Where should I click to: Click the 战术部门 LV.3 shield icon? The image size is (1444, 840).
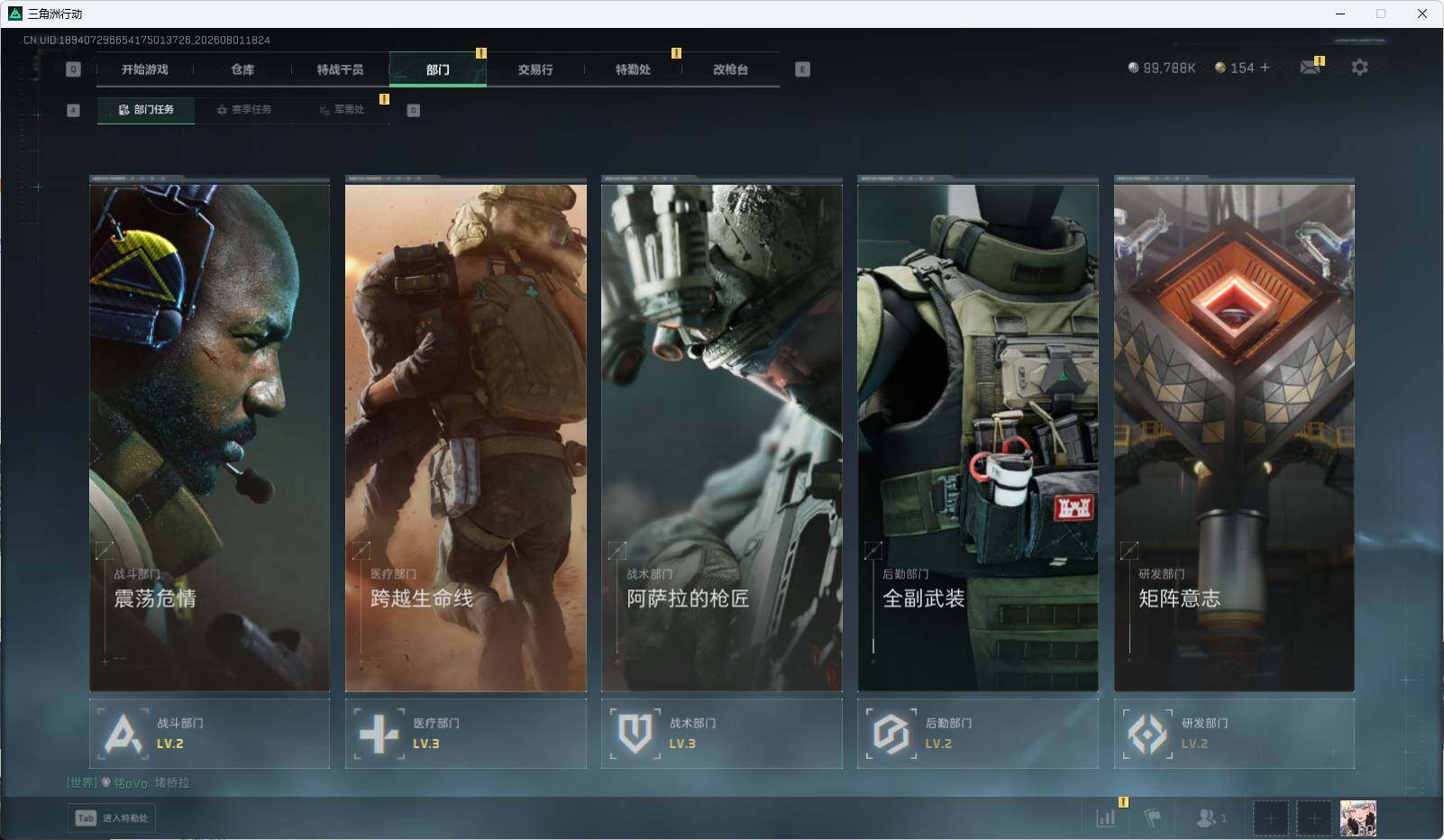pos(635,734)
